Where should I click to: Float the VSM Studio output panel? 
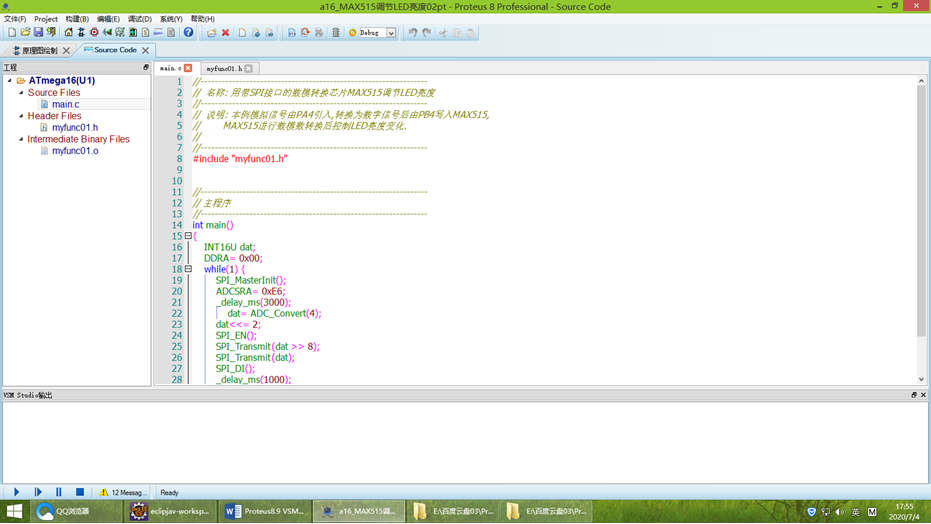click(x=914, y=395)
